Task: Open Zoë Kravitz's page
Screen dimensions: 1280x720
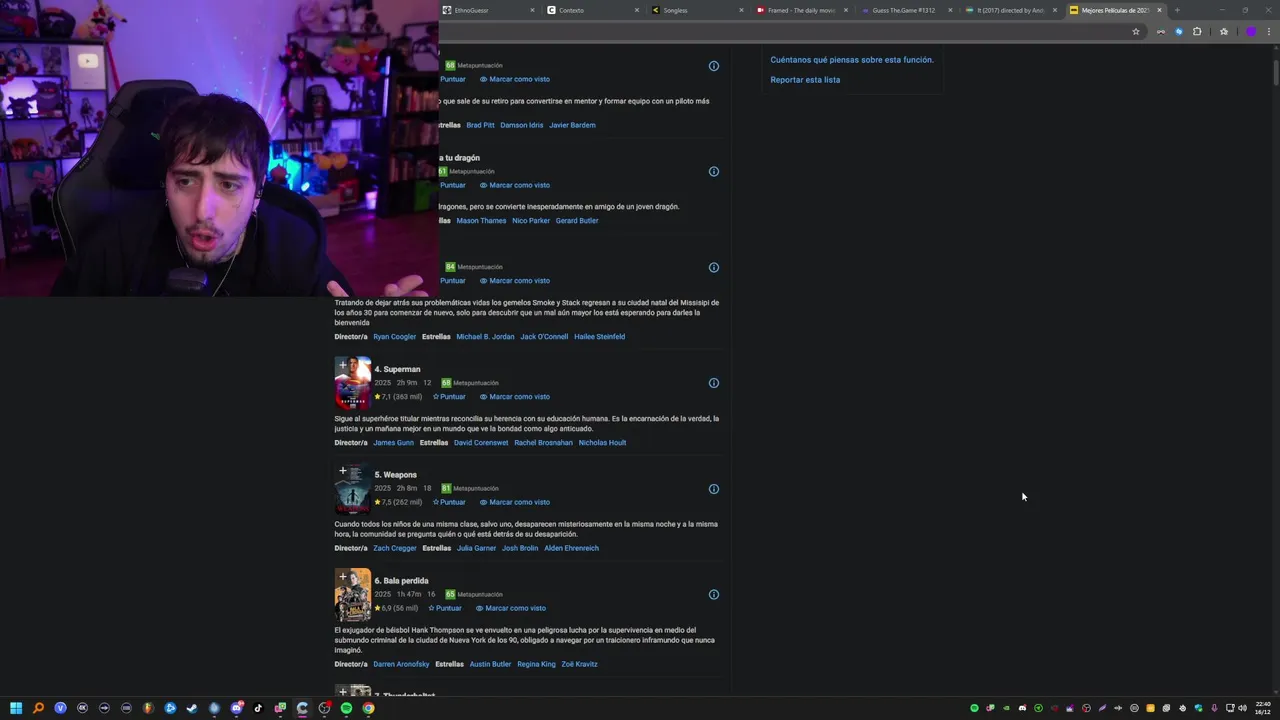Action: (x=579, y=664)
